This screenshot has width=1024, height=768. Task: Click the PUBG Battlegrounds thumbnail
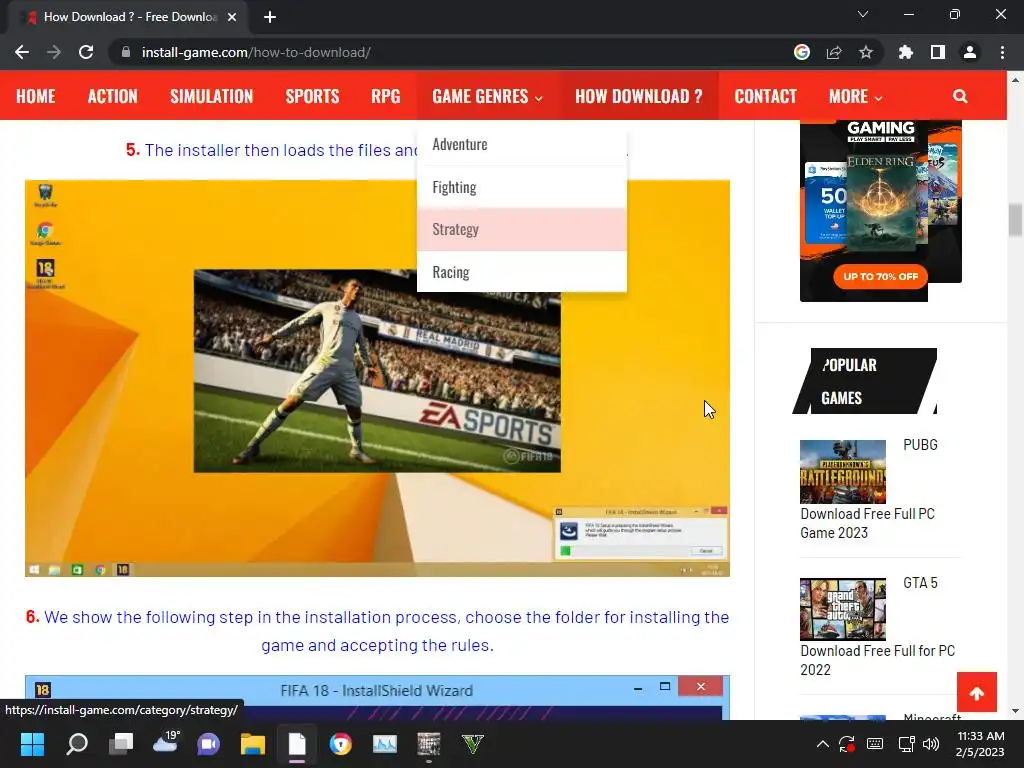click(842, 472)
